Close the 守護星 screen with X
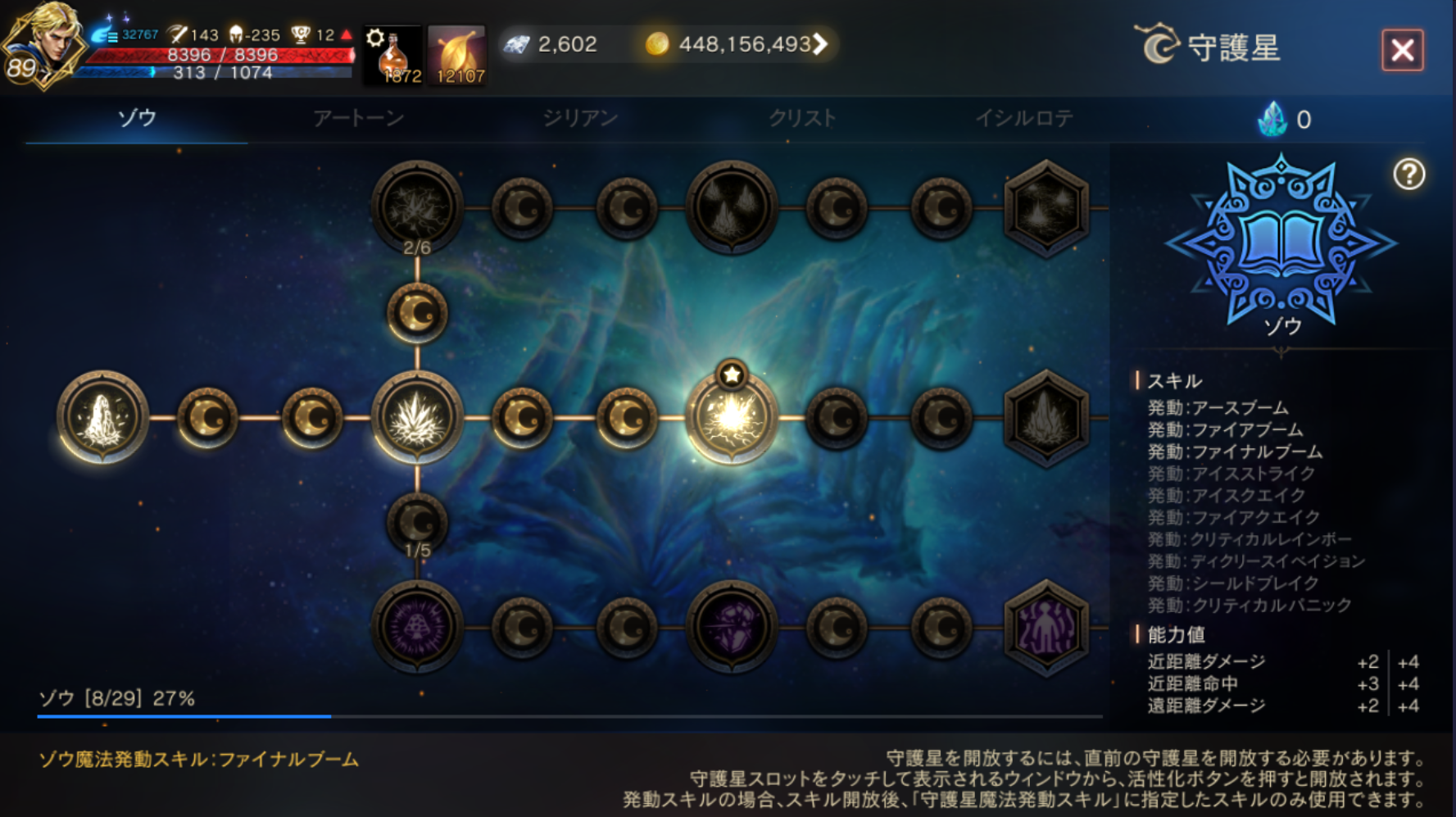This screenshot has height=817, width=1456. click(1402, 50)
